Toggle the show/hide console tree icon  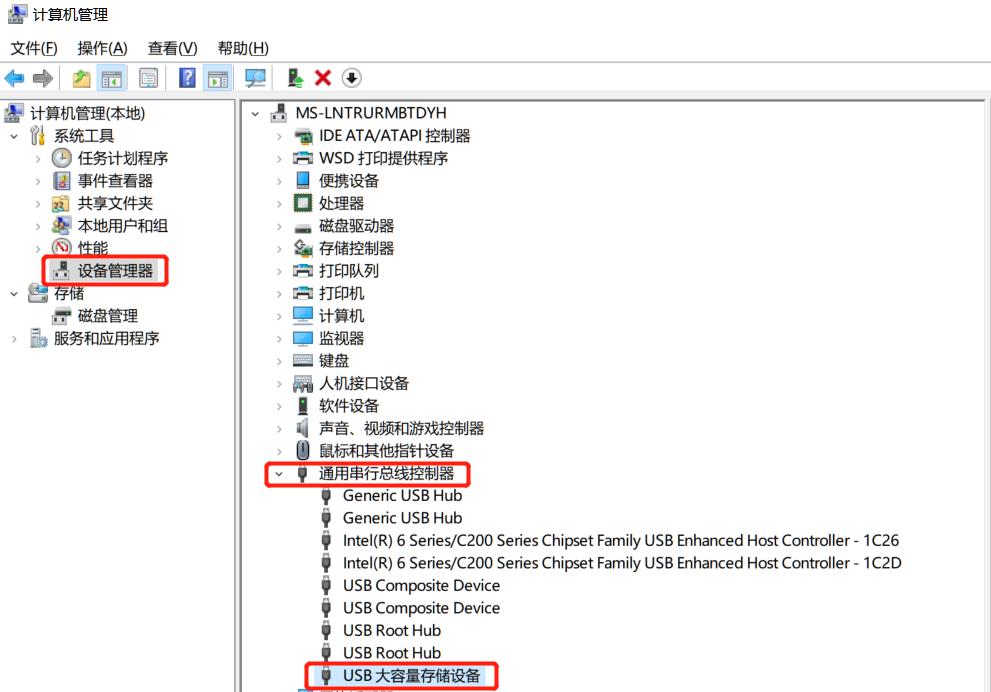111,78
